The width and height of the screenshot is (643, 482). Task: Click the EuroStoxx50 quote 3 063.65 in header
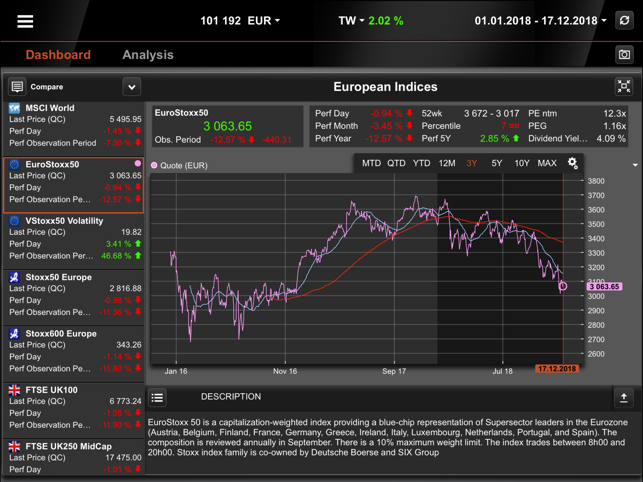pyautogui.click(x=228, y=126)
